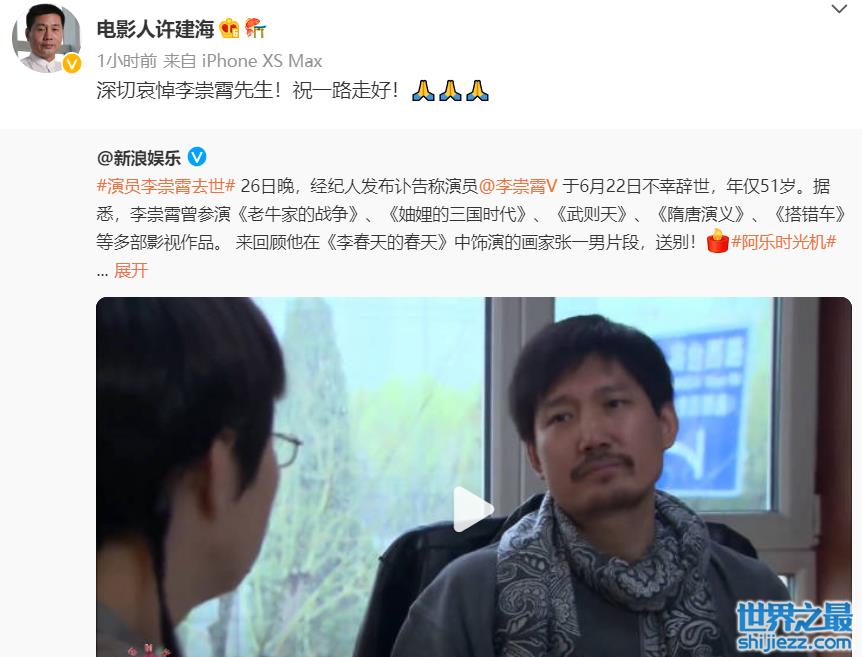The image size is (862, 657).
Task: Click the 世界之最 watermark logo
Action: pos(794,626)
